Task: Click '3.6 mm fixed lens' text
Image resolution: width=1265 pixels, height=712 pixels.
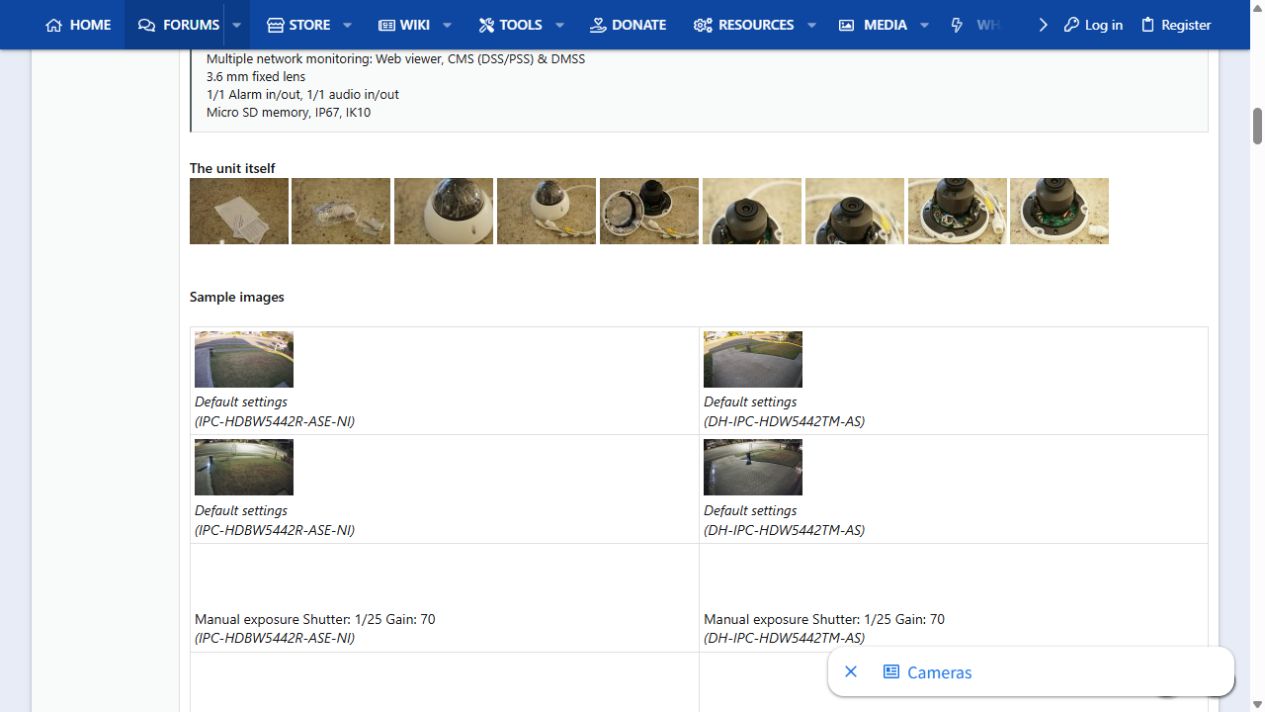Action: 256,77
